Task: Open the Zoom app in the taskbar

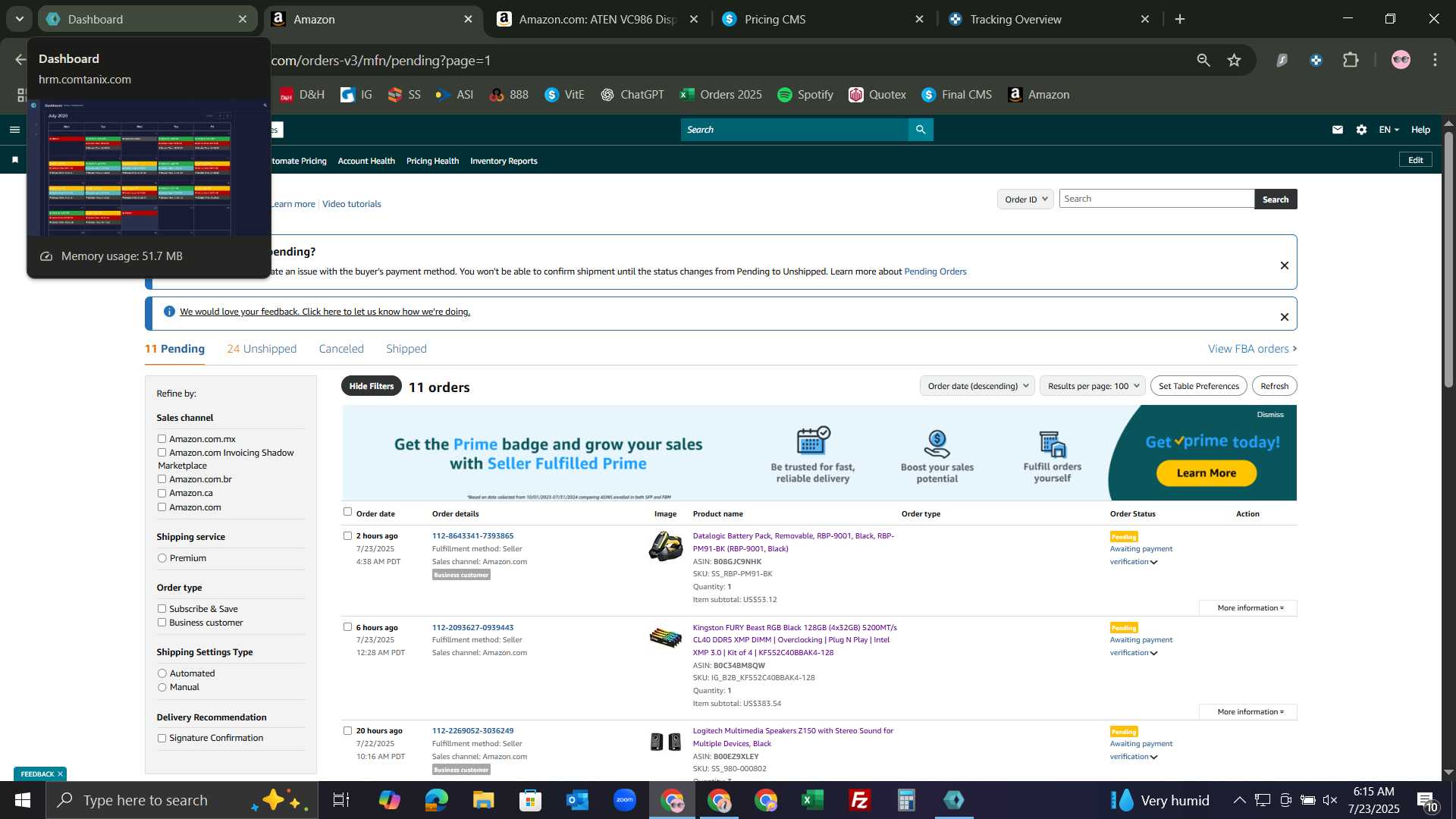Action: coord(625,800)
